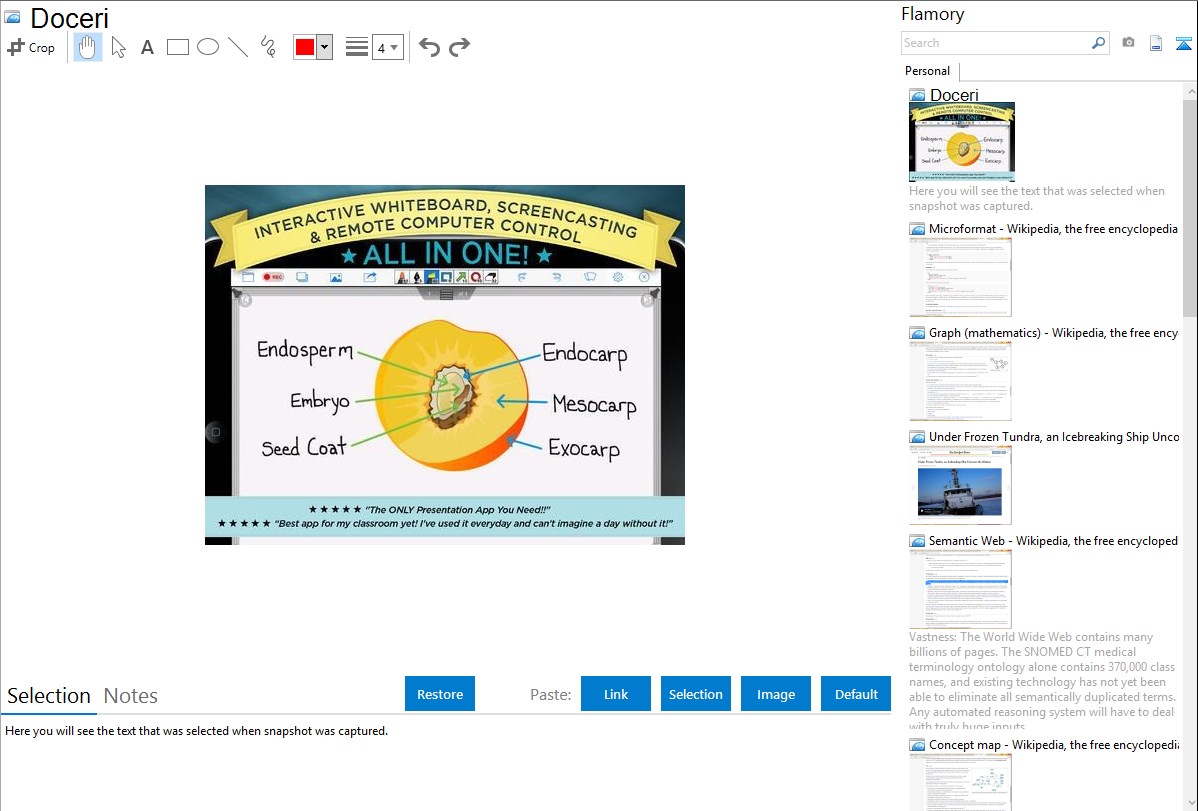Undo the last edit
The image size is (1198, 811).
[429, 47]
